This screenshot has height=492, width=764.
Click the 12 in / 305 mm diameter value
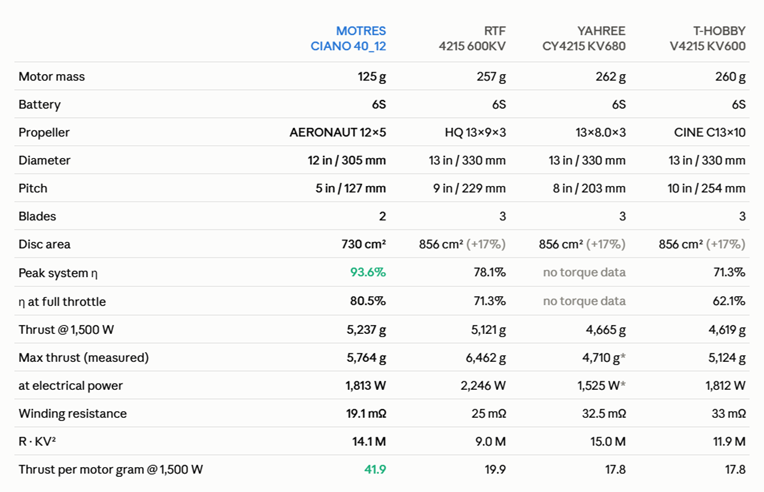pyautogui.click(x=347, y=160)
